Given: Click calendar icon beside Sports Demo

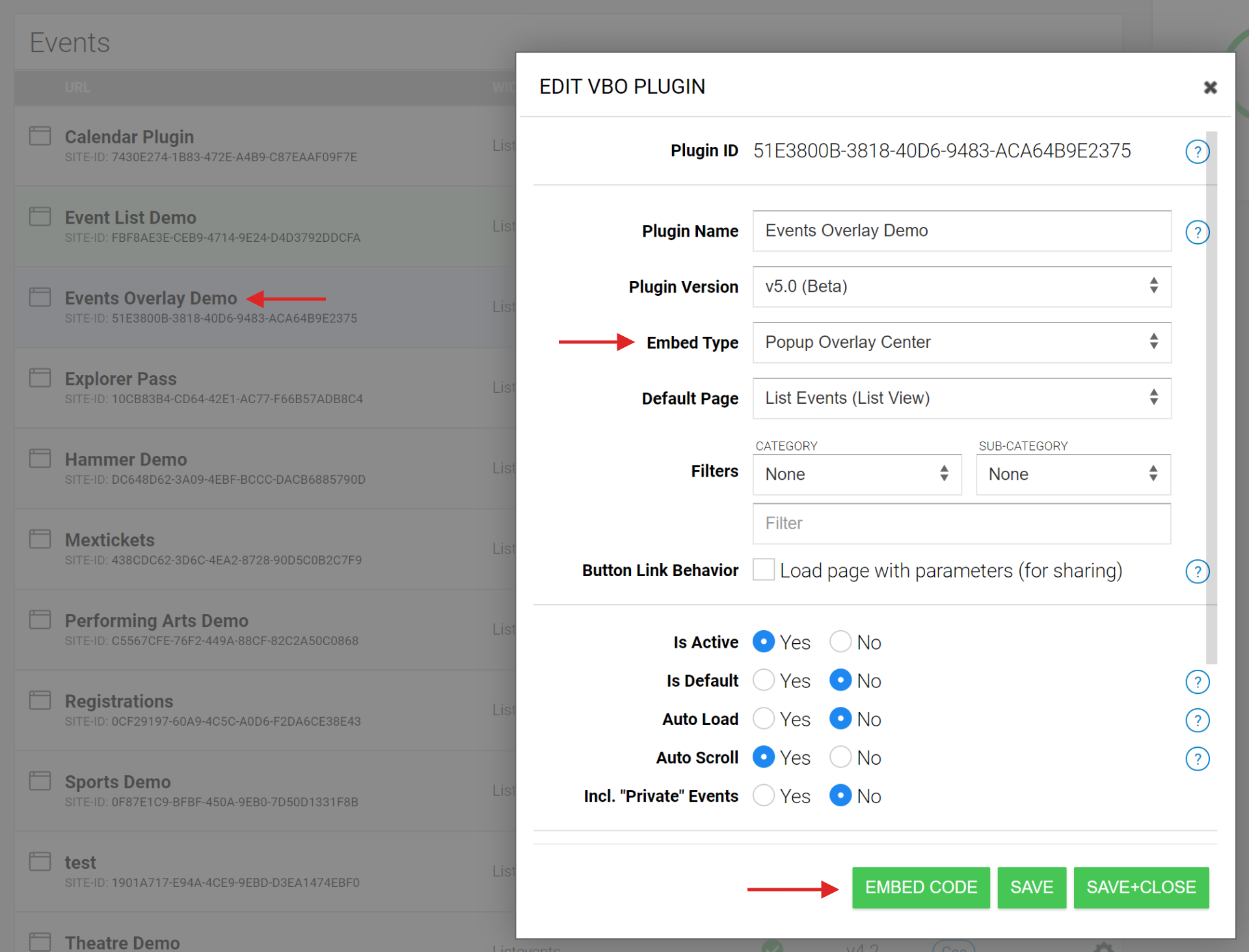Looking at the screenshot, I should coord(40,781).
